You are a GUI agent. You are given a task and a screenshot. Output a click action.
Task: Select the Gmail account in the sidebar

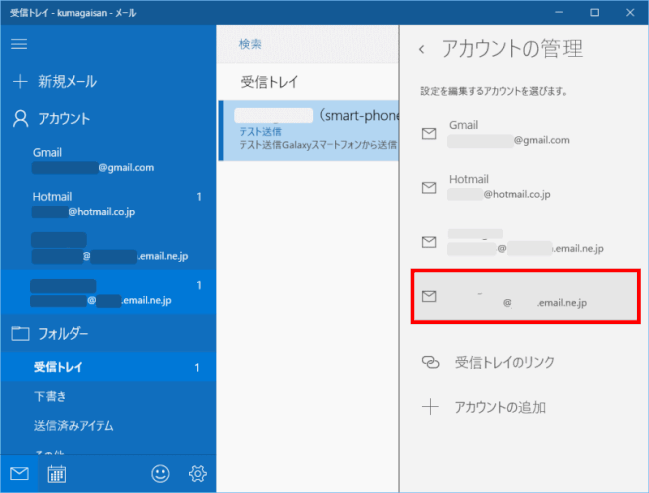[x=108, y=160]
